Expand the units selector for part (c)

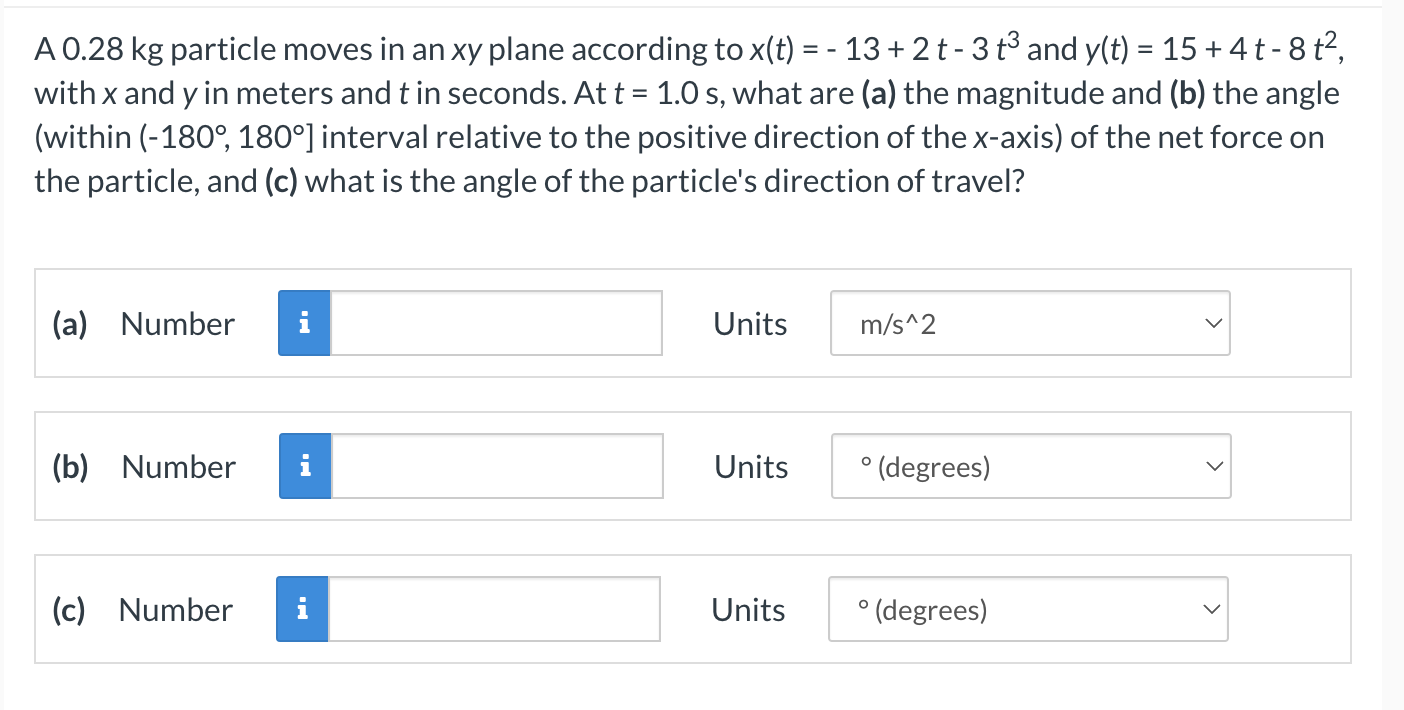click(x=1028, y=608)
